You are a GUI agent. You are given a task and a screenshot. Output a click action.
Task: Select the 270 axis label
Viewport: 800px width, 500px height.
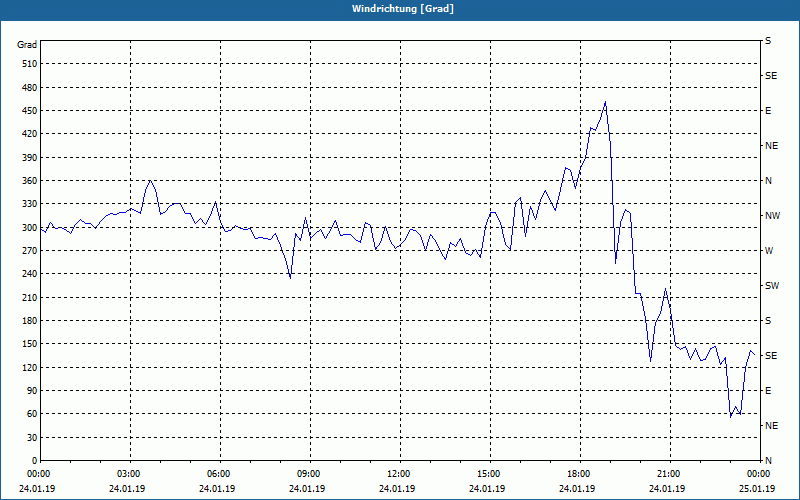[x=29, y=251]
